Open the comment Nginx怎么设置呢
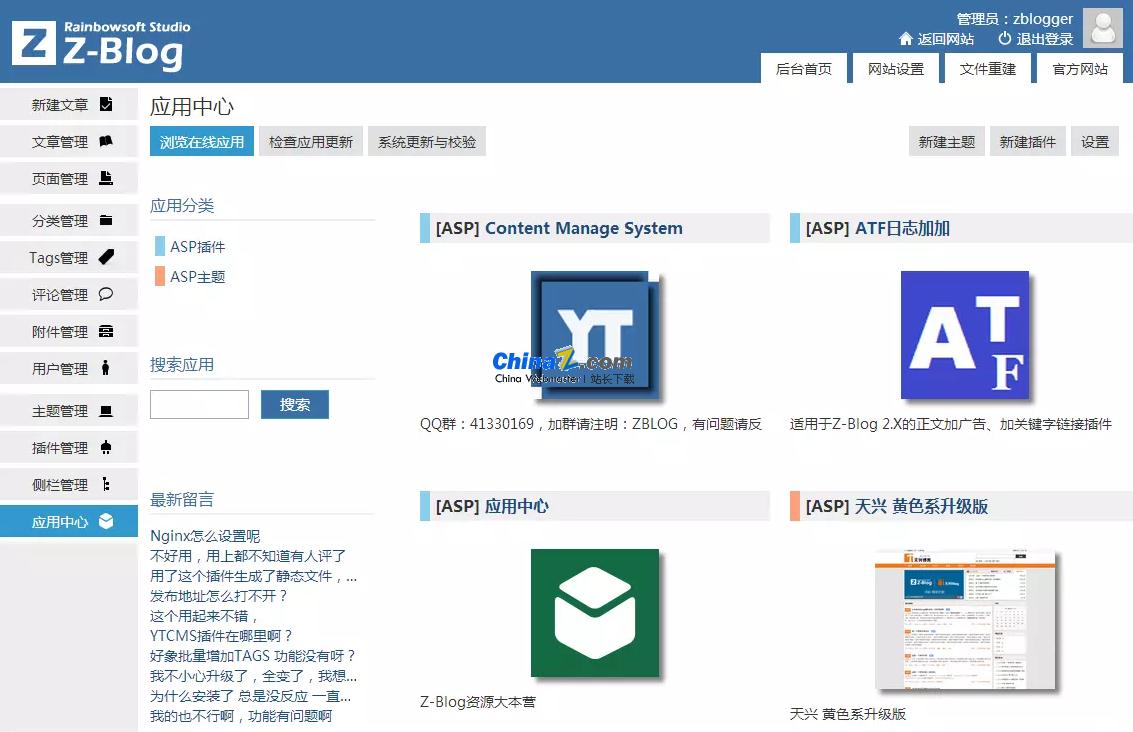1133x732 pixels. point(204,535)
